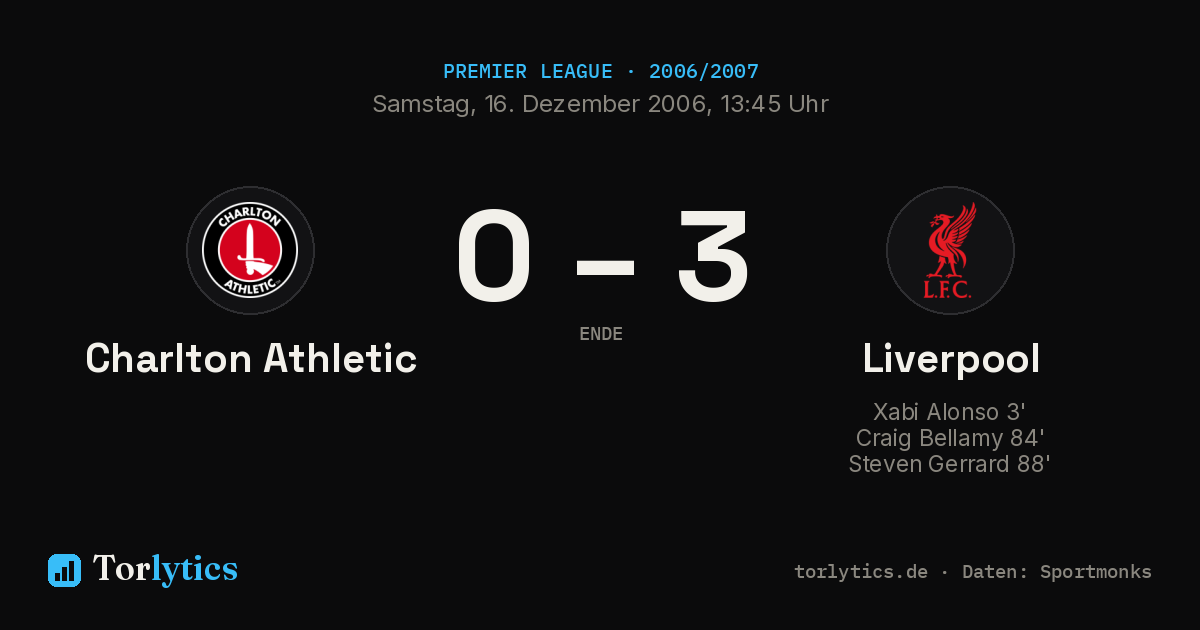
Task: Click the Charlton Athletic club crest
Action: coord(250,250)
